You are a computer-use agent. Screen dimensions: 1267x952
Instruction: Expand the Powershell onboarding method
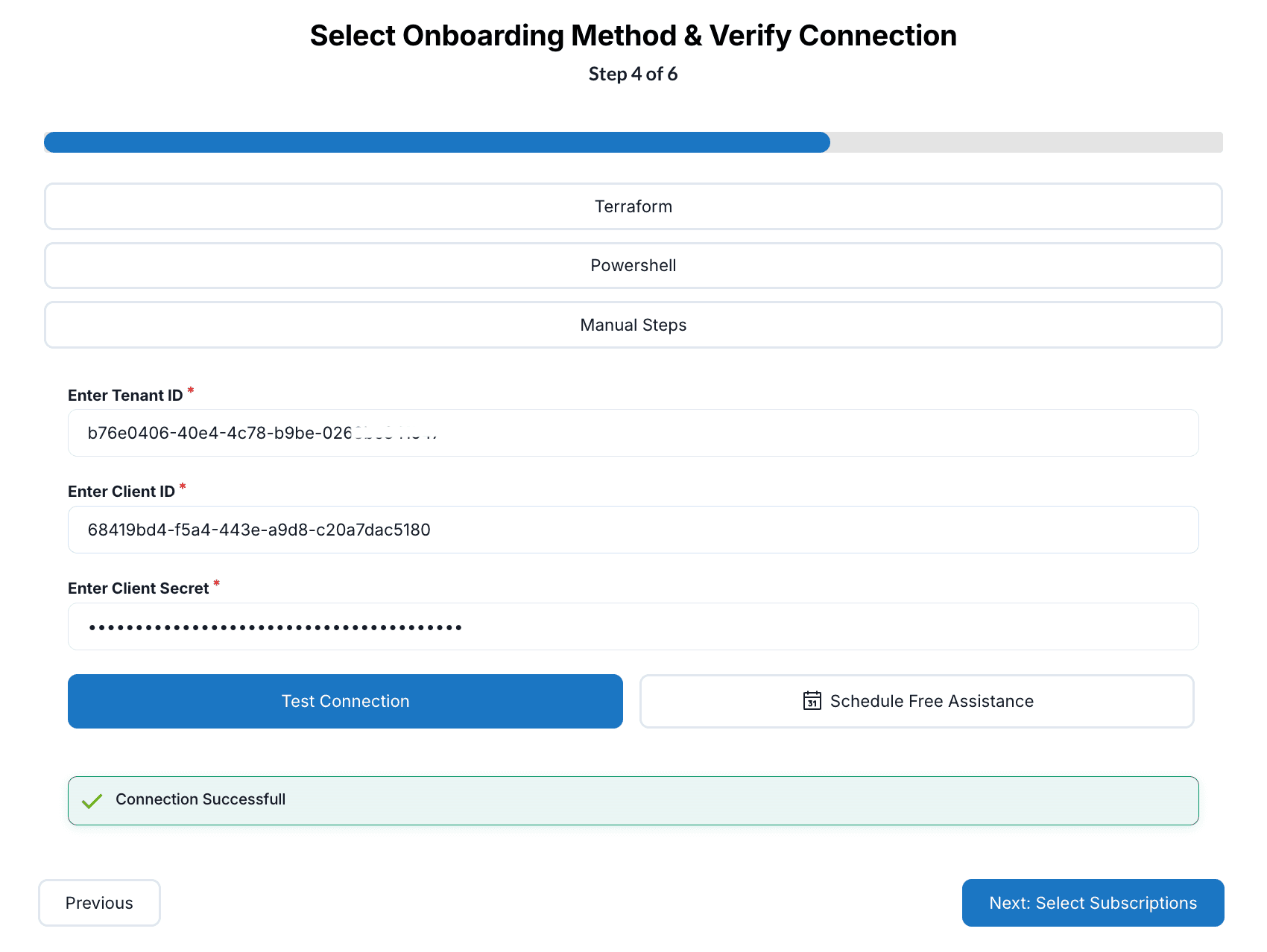[633, 266]
